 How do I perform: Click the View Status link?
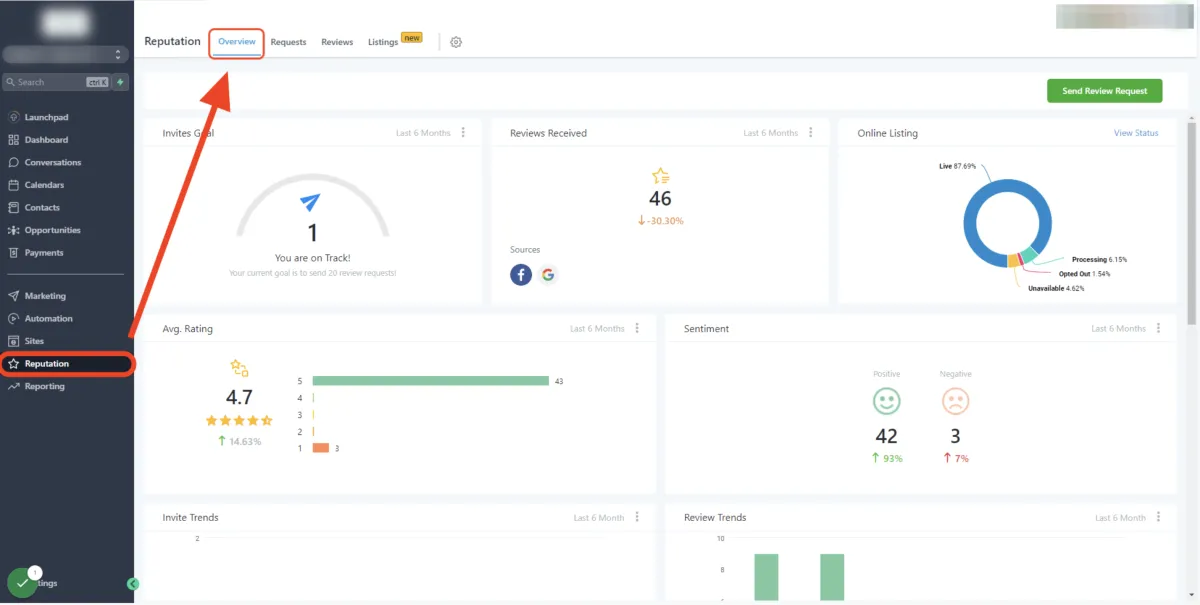(1136, 133)
